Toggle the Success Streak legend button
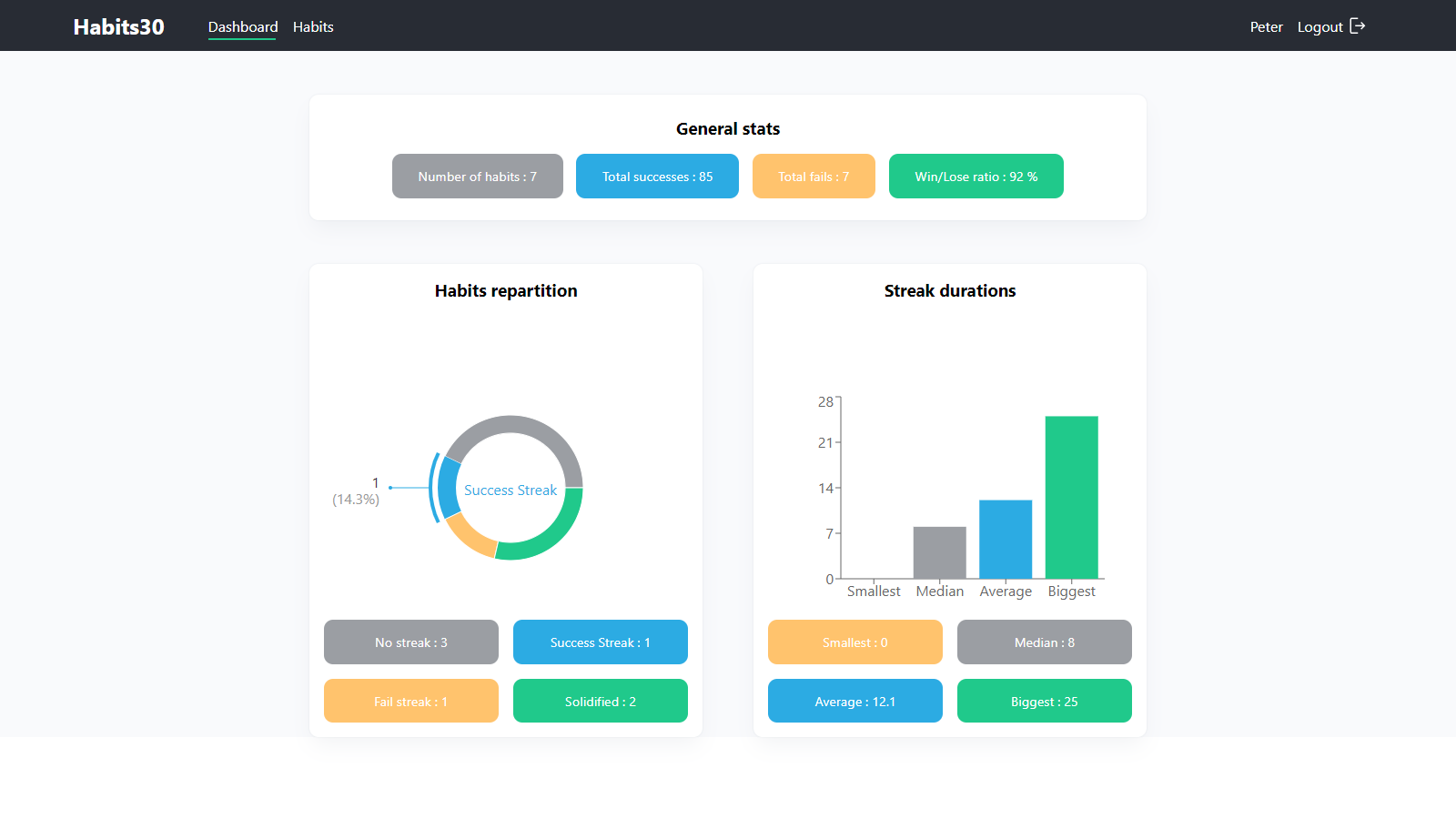The height and width of the screenshot is (819, 1456). (601, 642)
